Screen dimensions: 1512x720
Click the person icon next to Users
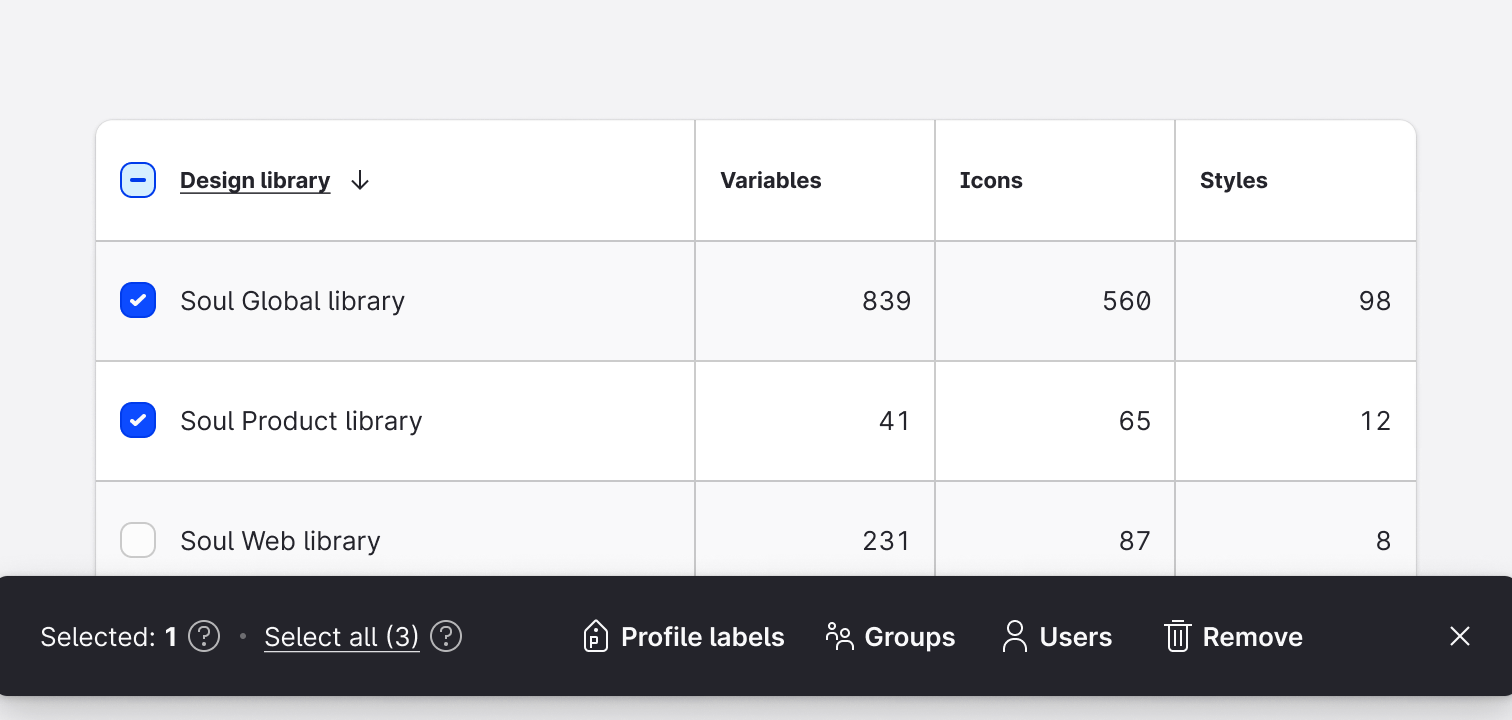[x=1016, y=636]
